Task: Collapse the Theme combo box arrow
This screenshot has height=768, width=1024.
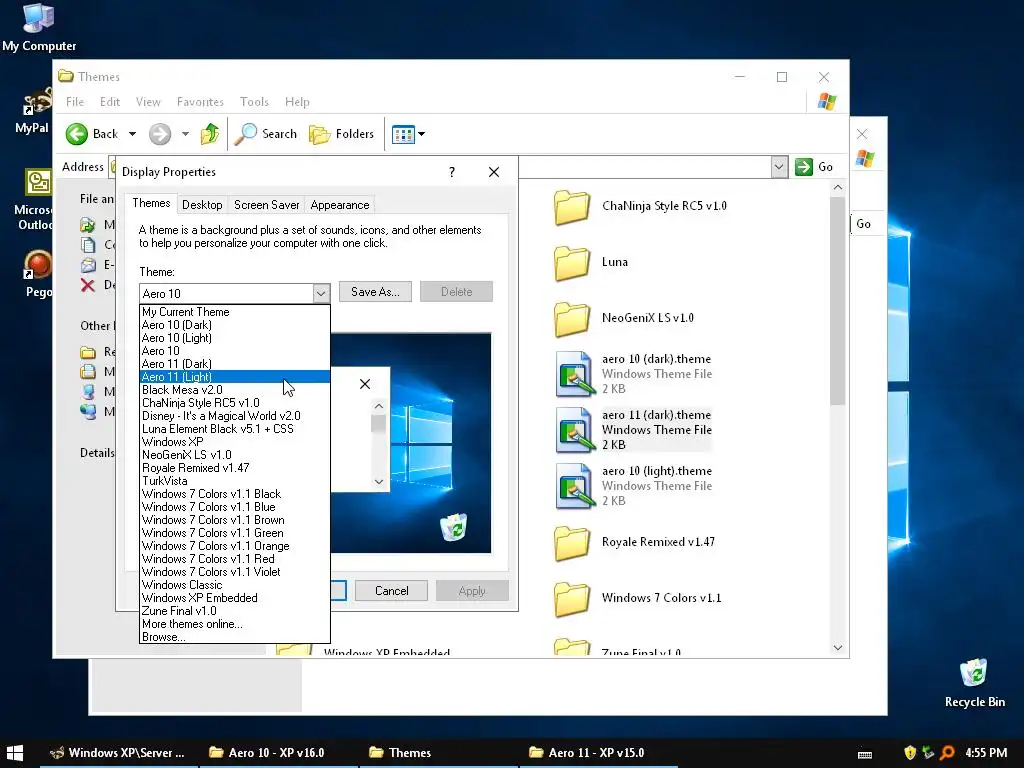Action: click(321, 294)
